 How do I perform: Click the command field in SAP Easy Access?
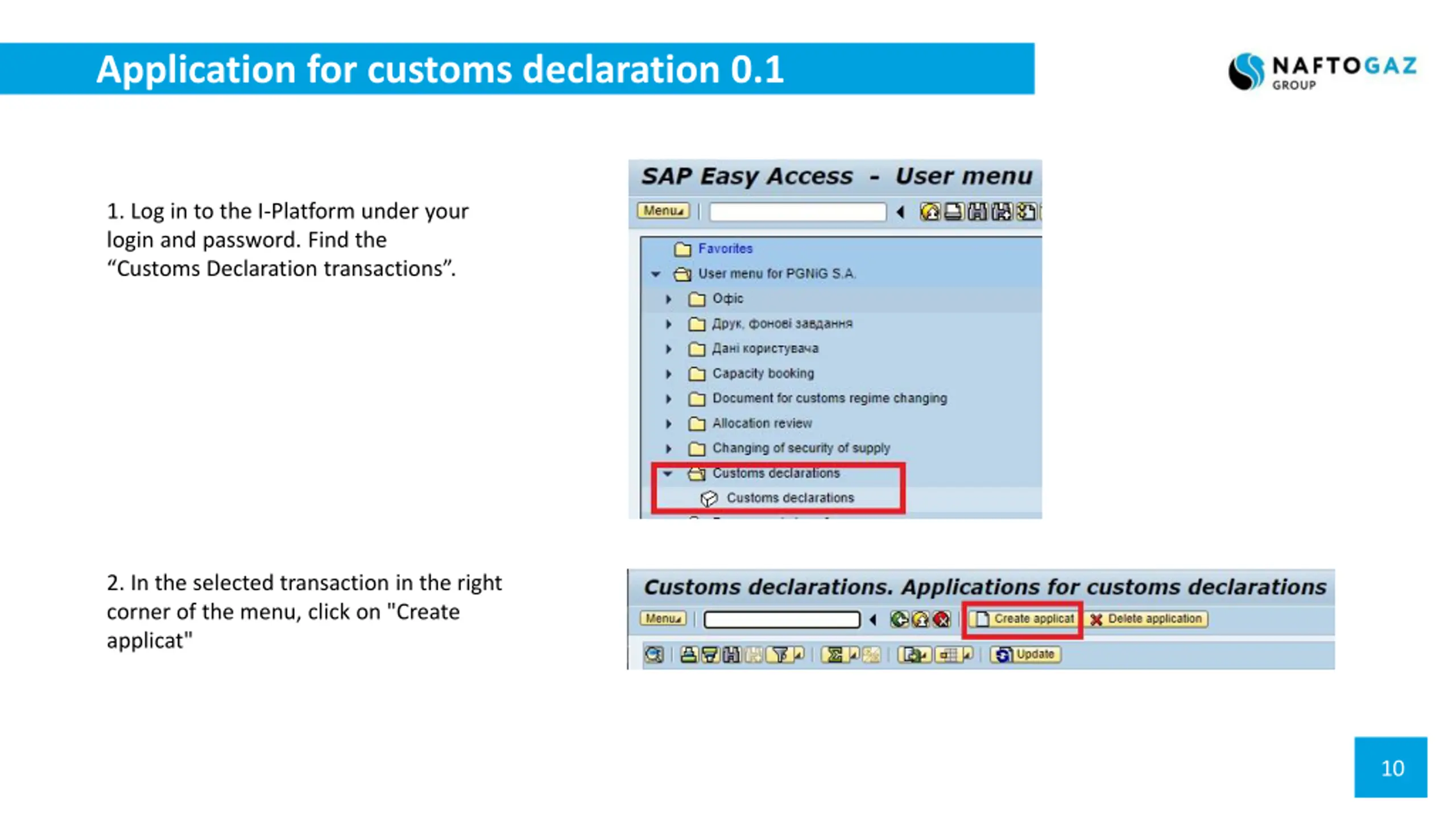click(x=798, y=212)
